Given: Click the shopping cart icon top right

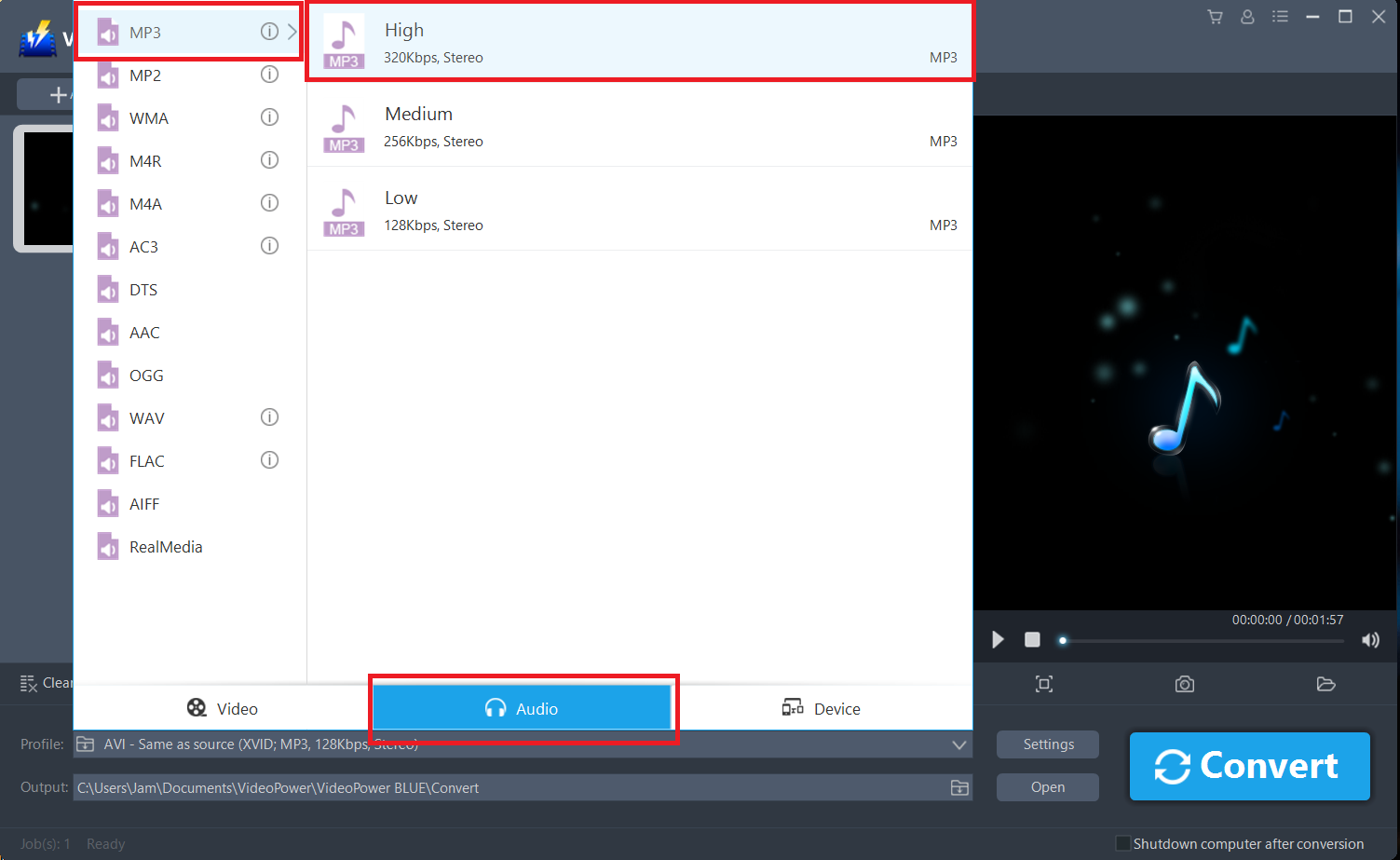Looking at the screenshot, I should (x=1215, y=16).
